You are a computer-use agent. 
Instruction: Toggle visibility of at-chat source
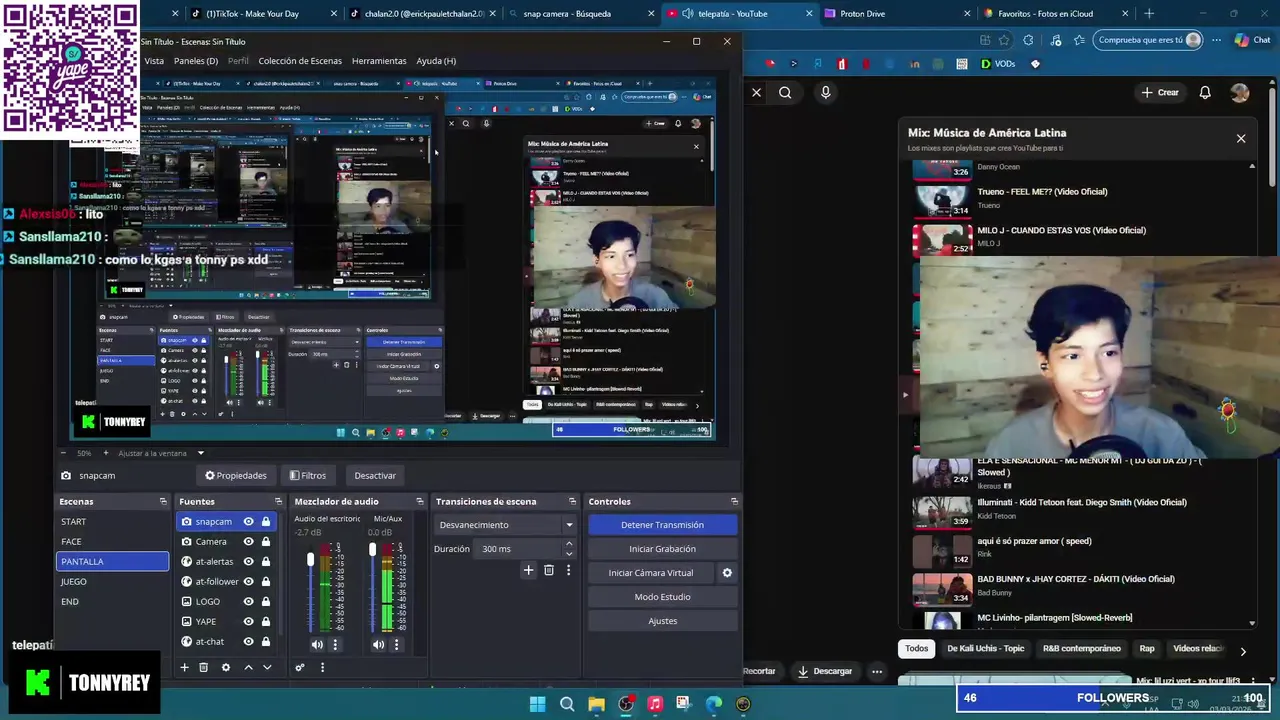click(248, 641)
